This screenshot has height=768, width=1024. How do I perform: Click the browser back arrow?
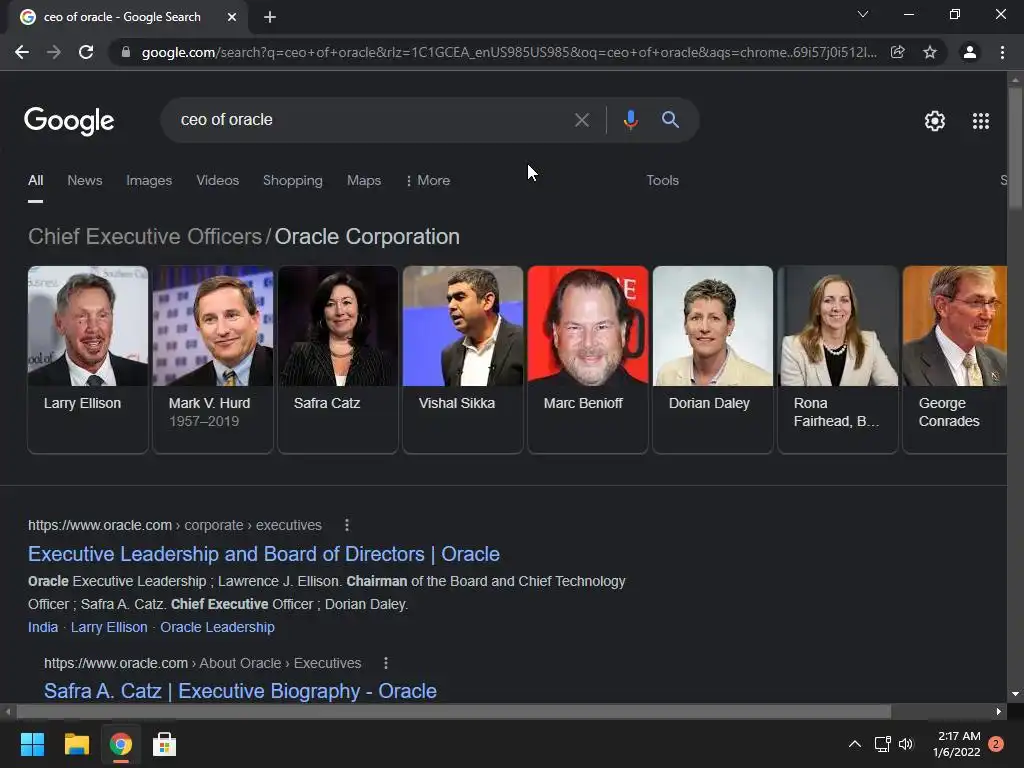(x=22, y=52)
